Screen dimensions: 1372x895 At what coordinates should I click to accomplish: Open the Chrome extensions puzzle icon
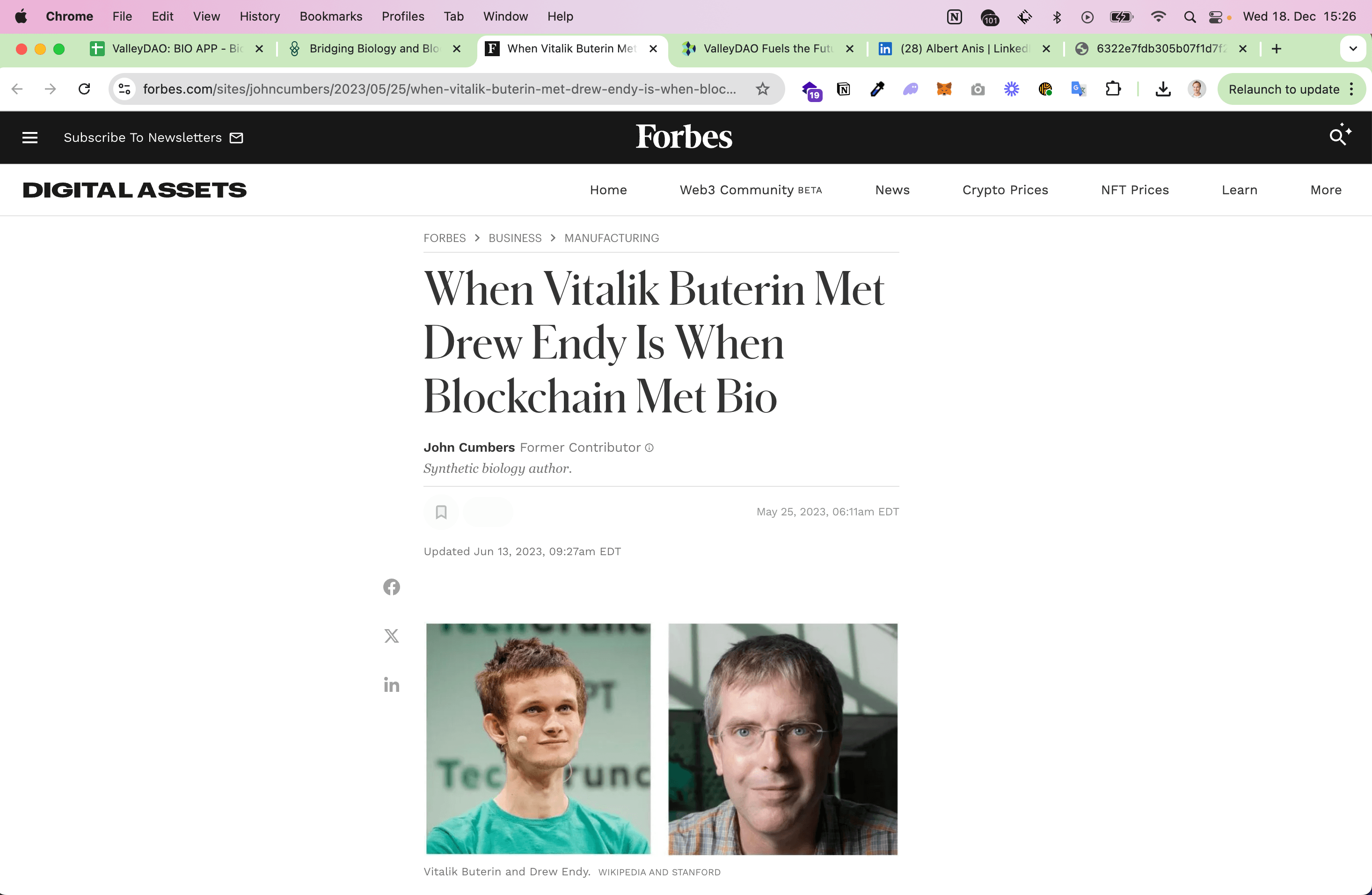pos(1113,89)
